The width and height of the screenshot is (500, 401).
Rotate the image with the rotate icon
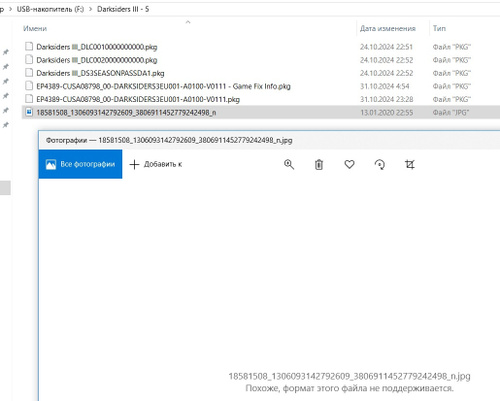pos(380,164)
